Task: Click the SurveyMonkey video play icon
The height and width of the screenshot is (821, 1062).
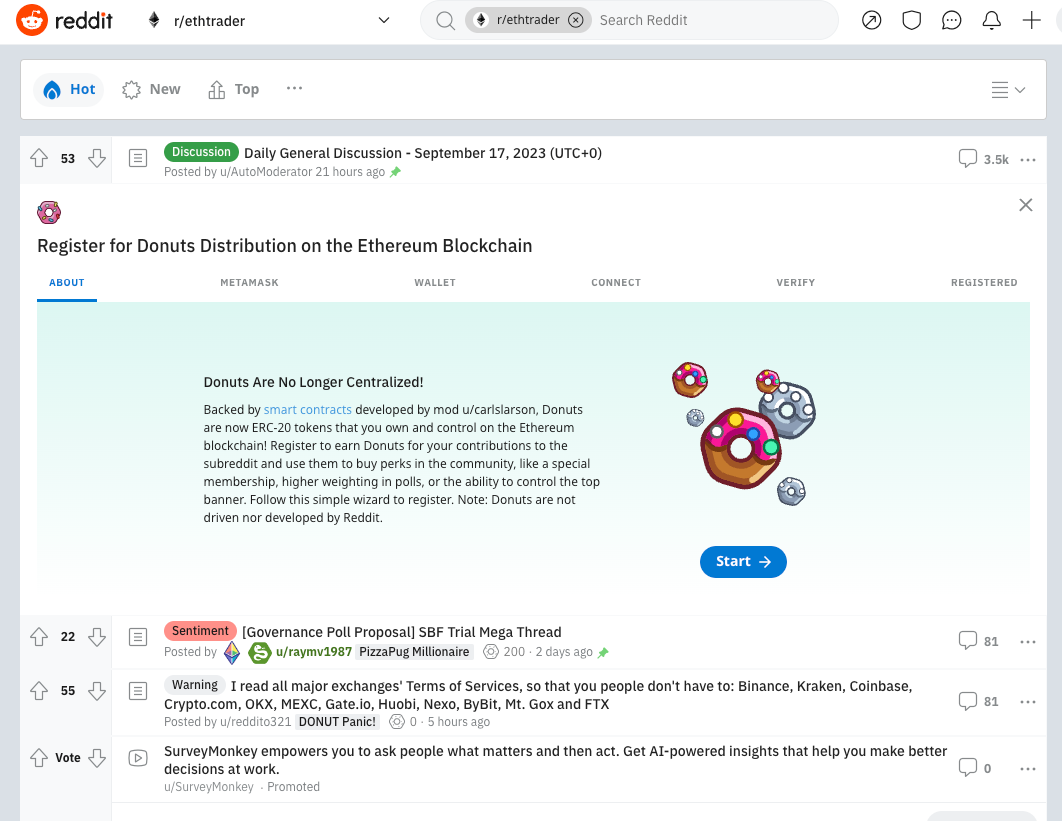Action: (x=138, y=758)
